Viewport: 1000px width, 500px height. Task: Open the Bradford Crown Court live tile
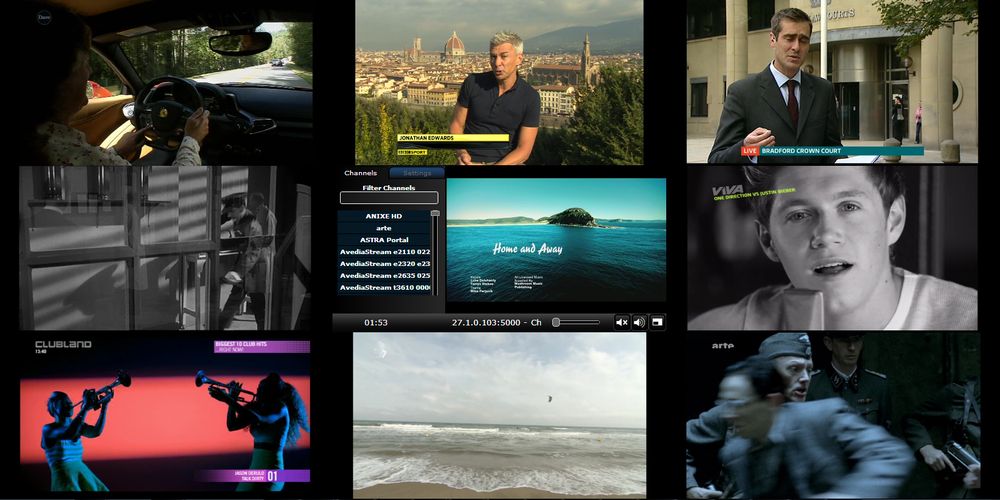(x=832, y=82)
